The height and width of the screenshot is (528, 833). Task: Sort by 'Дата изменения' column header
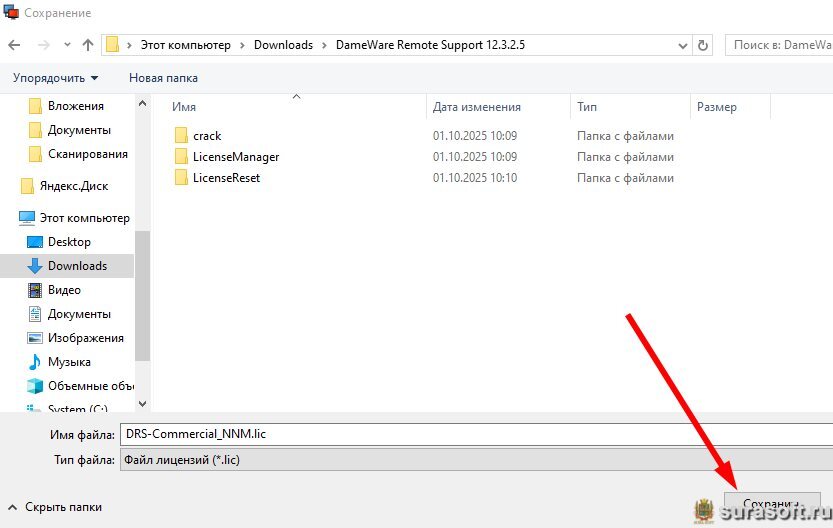pyautogui.click(x=477, y=107)
